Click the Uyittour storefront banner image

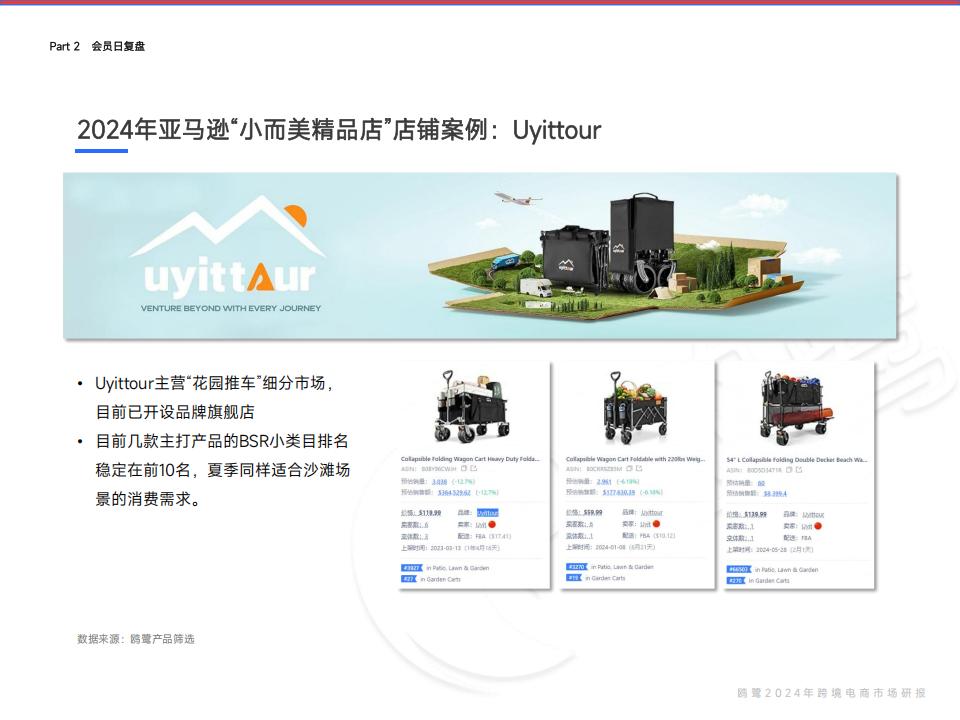click(x=480, y=256)
